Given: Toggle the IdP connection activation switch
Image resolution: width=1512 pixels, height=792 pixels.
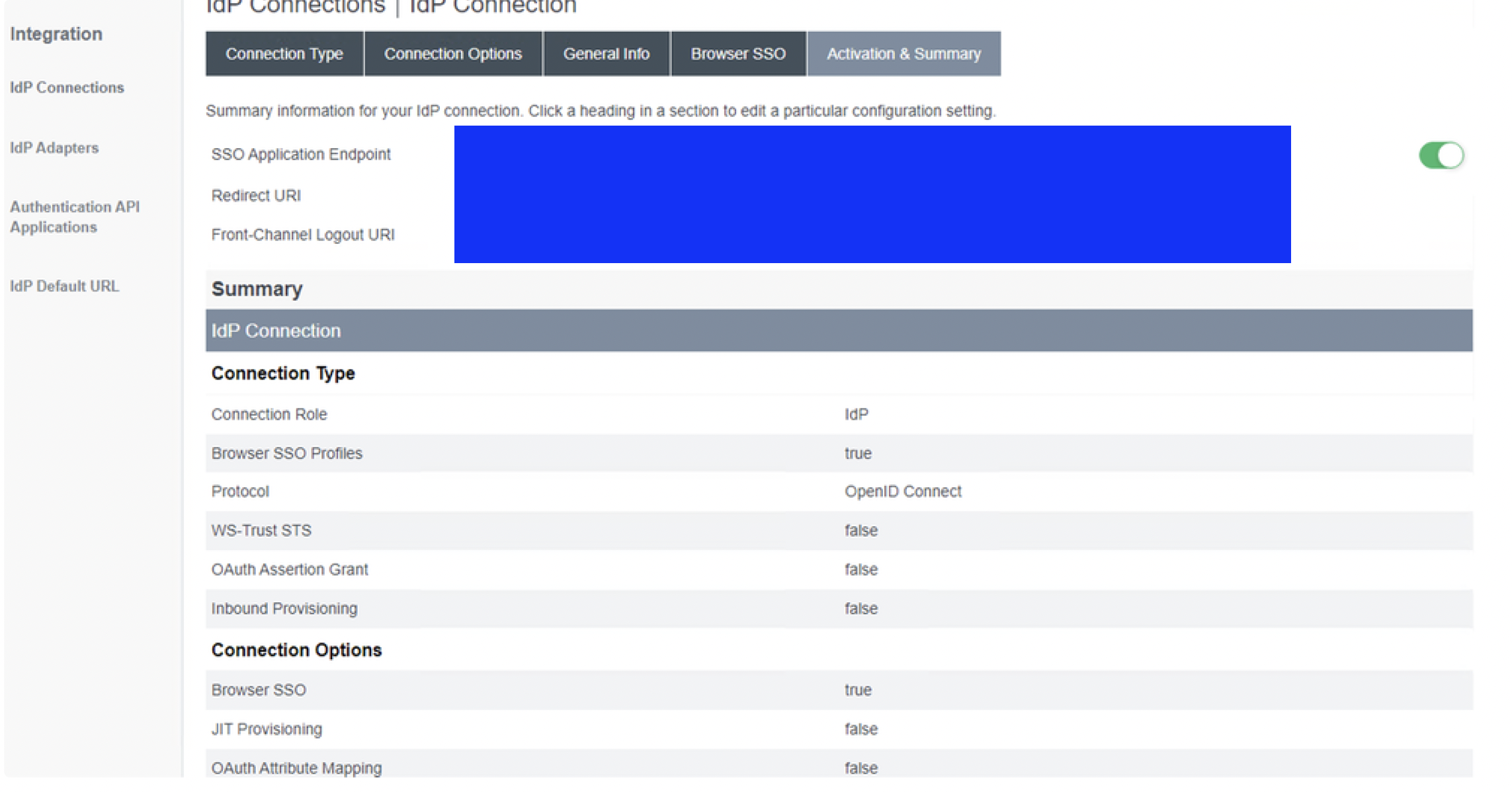Looking at the screenshot, I should (x=1441, y=155).
